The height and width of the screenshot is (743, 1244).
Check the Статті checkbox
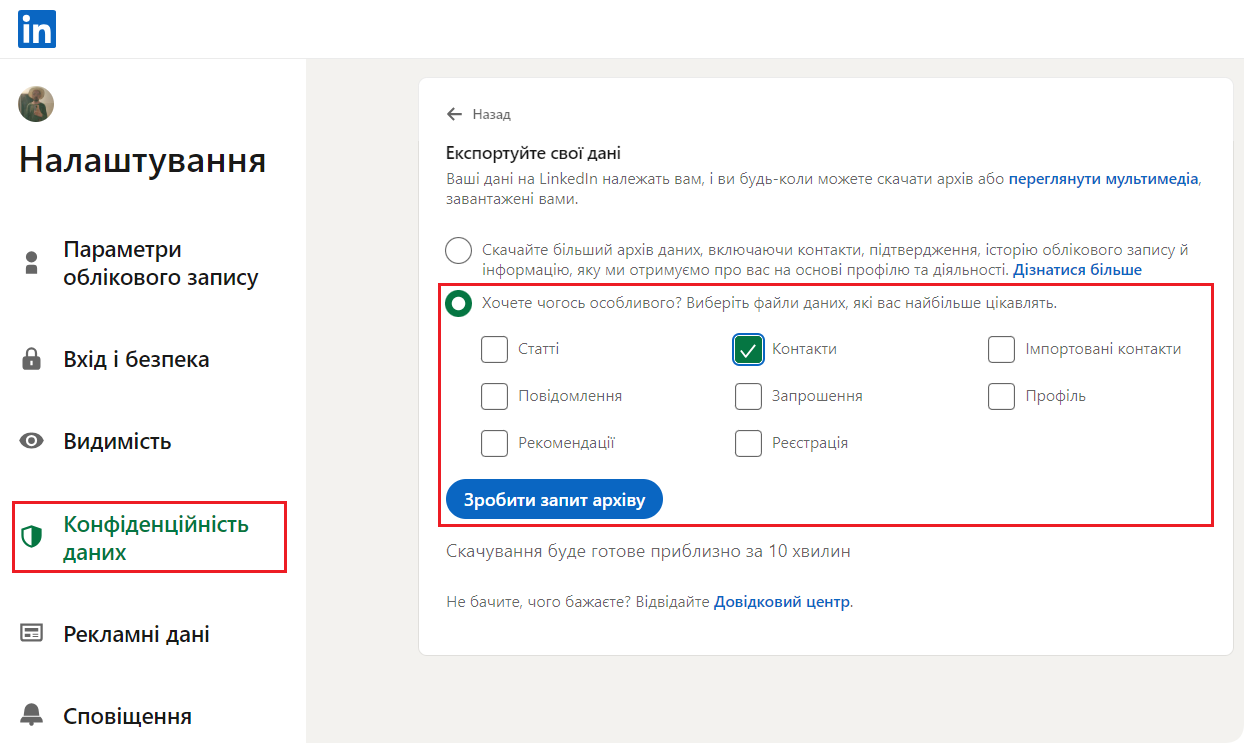(x=495, y=349)
